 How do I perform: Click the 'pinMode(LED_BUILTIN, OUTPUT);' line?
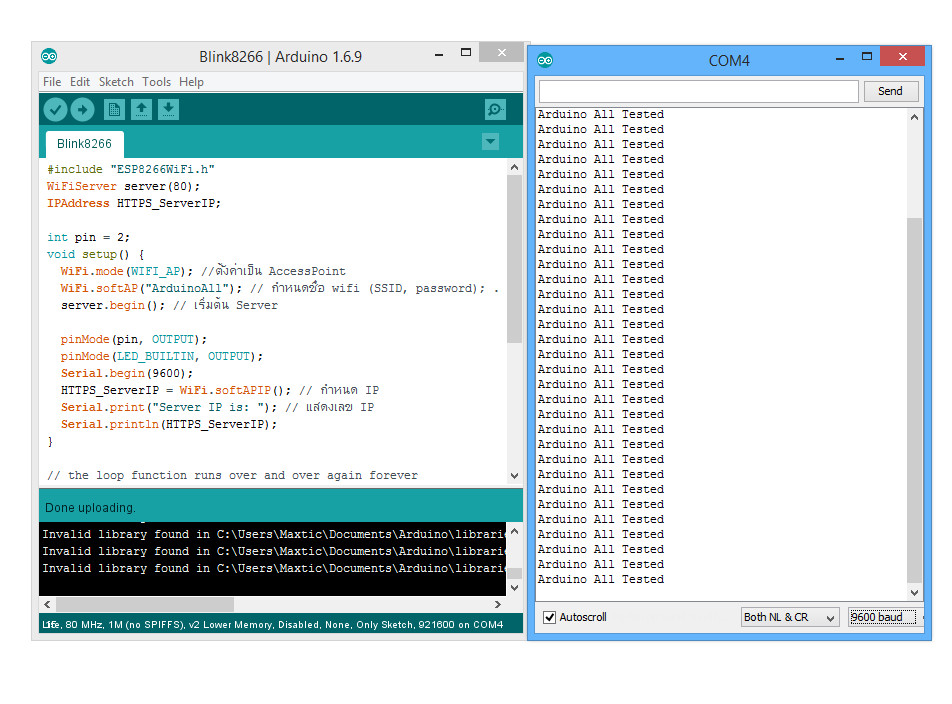click(162, 356)
